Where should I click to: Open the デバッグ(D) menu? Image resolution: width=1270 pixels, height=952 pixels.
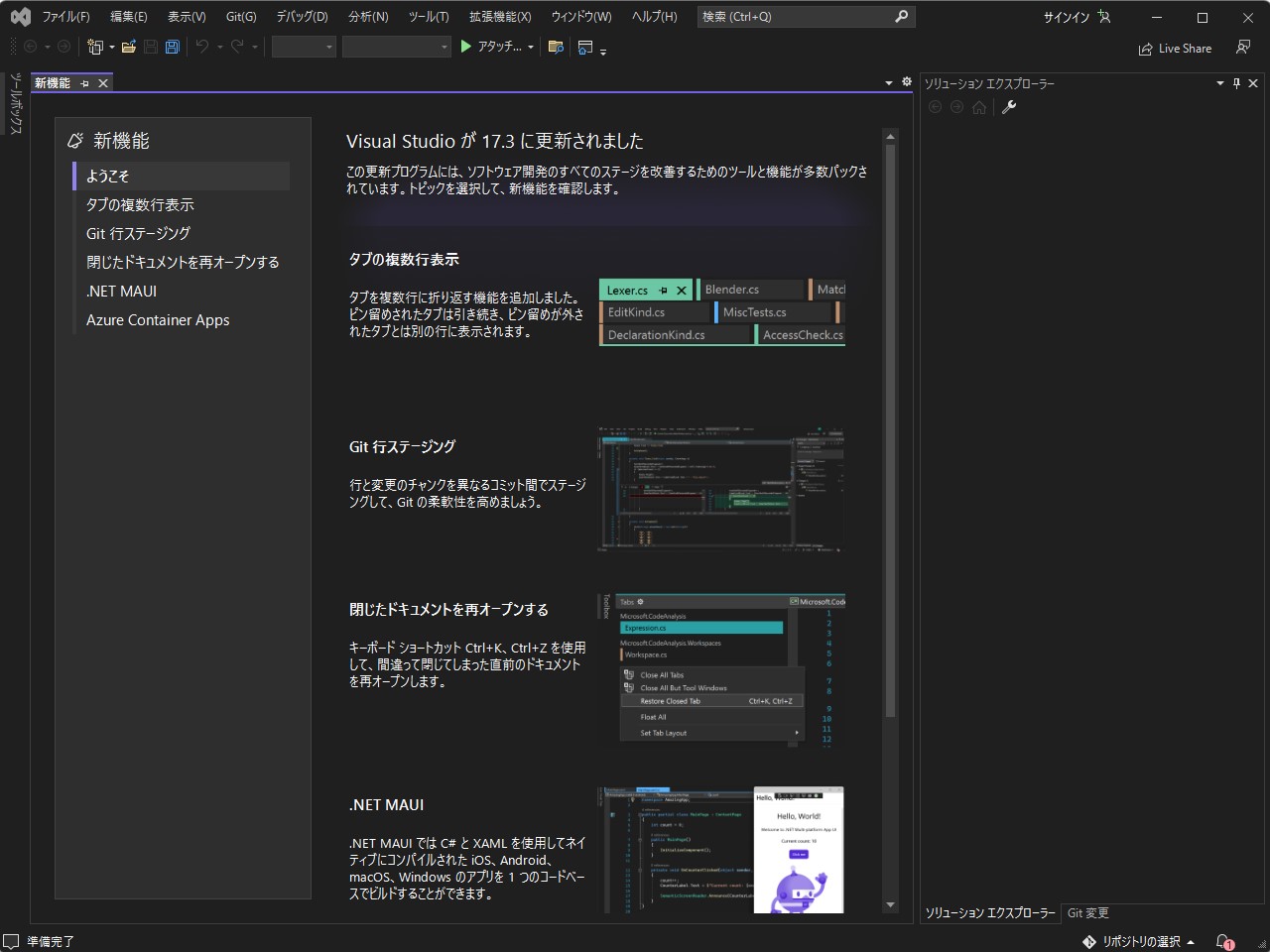pos(302,17)
